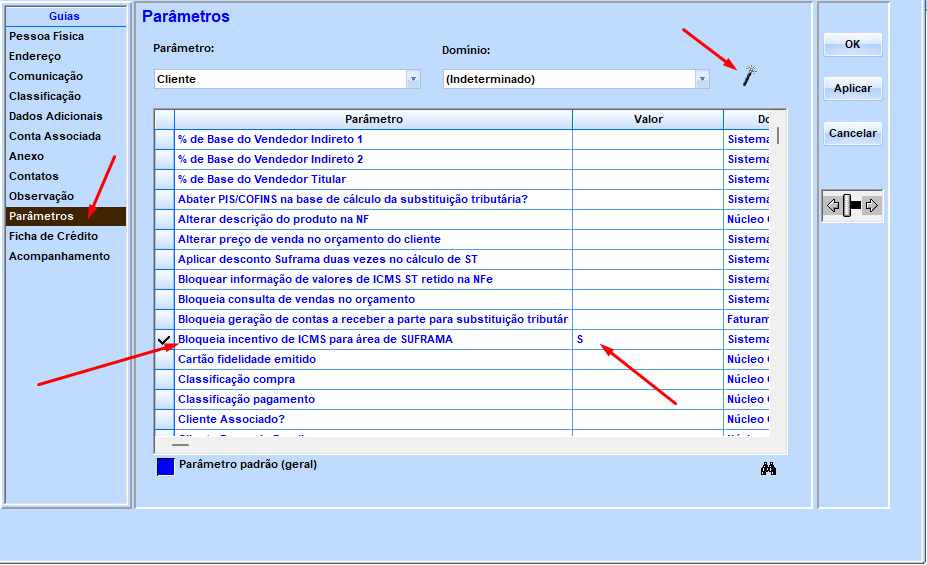Toggle row marker for Alterar descrição do produto na NF

(164, 220)
